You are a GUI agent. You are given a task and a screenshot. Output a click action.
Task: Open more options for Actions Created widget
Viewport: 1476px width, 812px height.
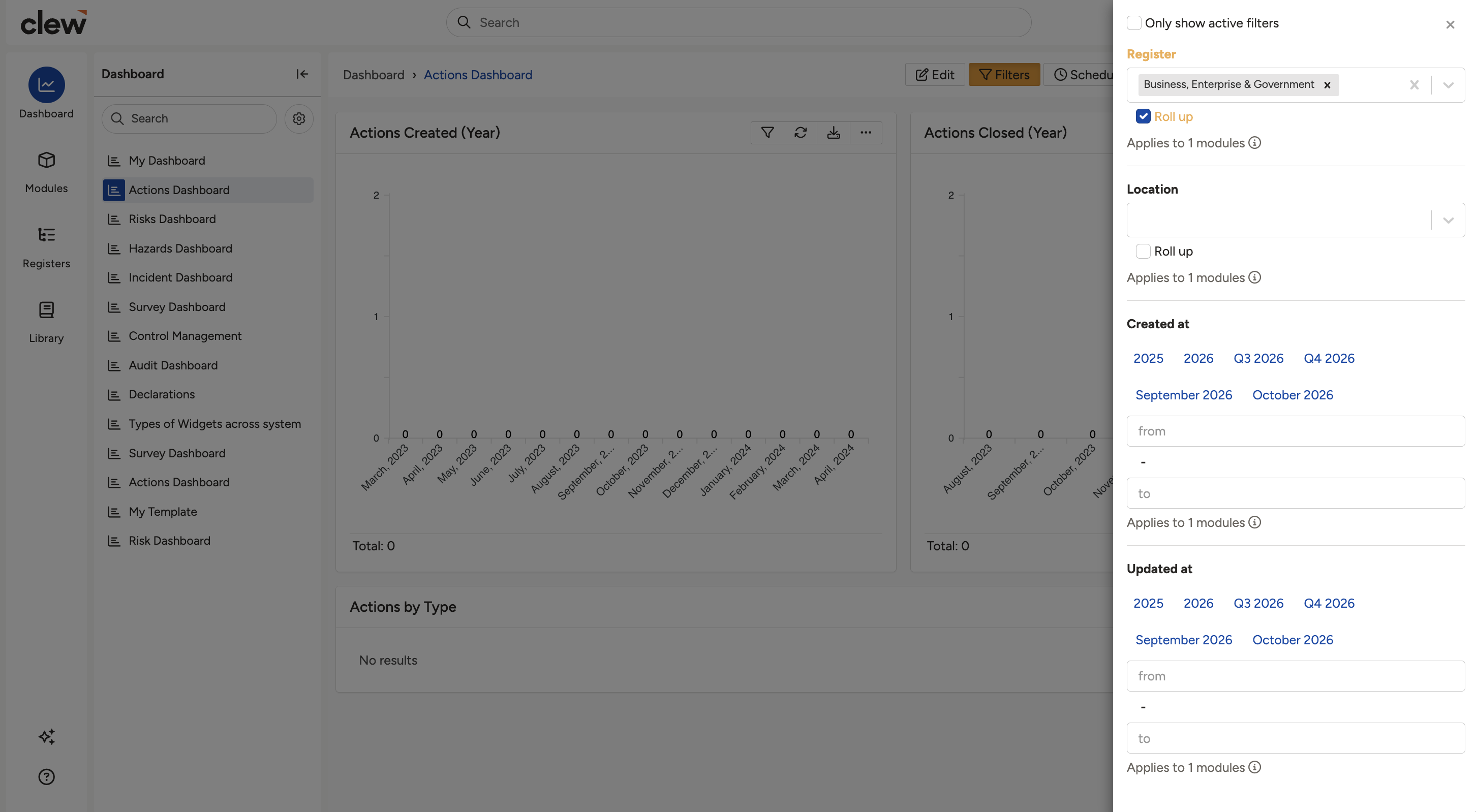pos(865,132)
